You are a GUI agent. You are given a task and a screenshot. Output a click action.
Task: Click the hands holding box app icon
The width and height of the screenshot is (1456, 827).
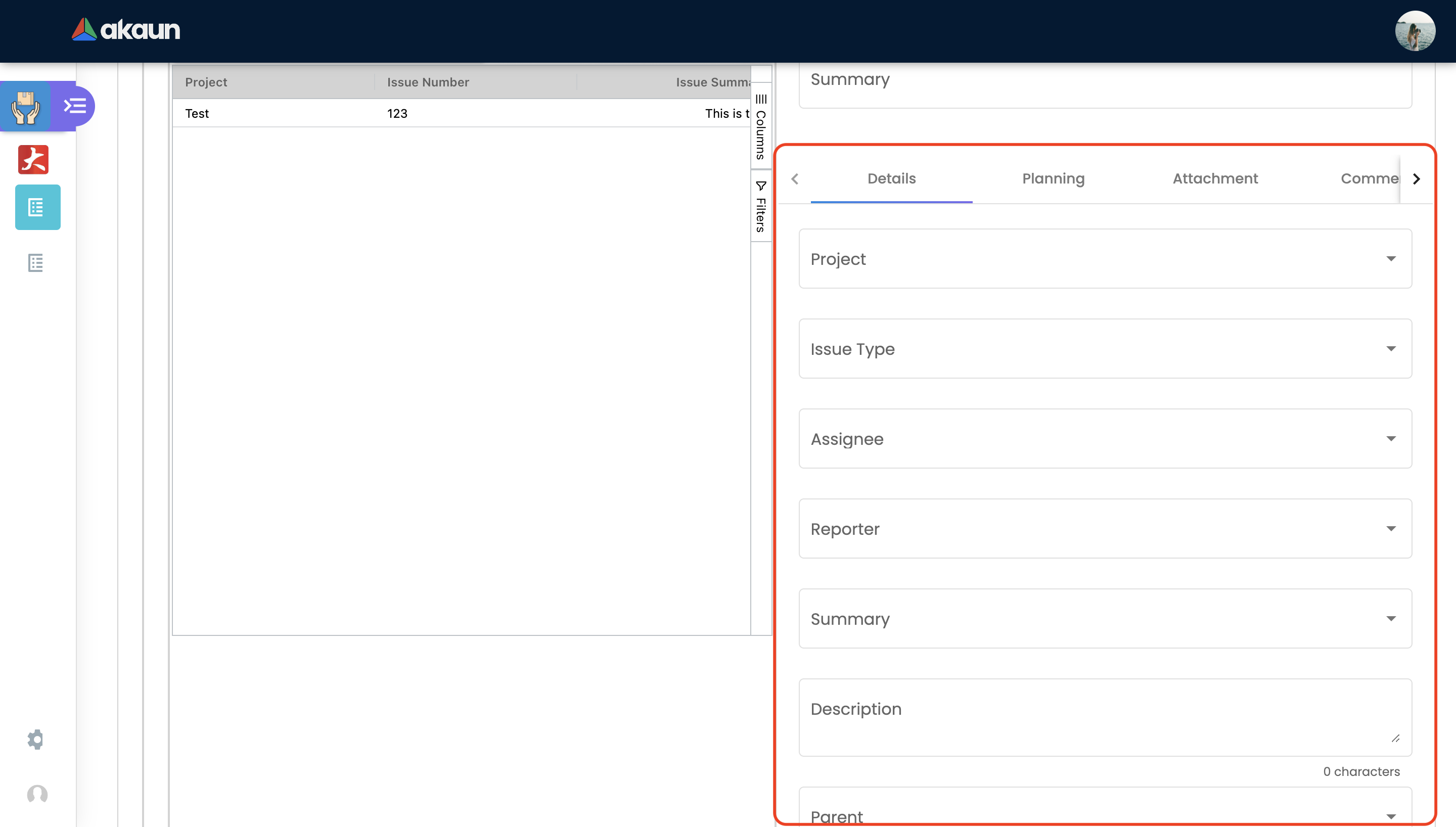point(26,106)
